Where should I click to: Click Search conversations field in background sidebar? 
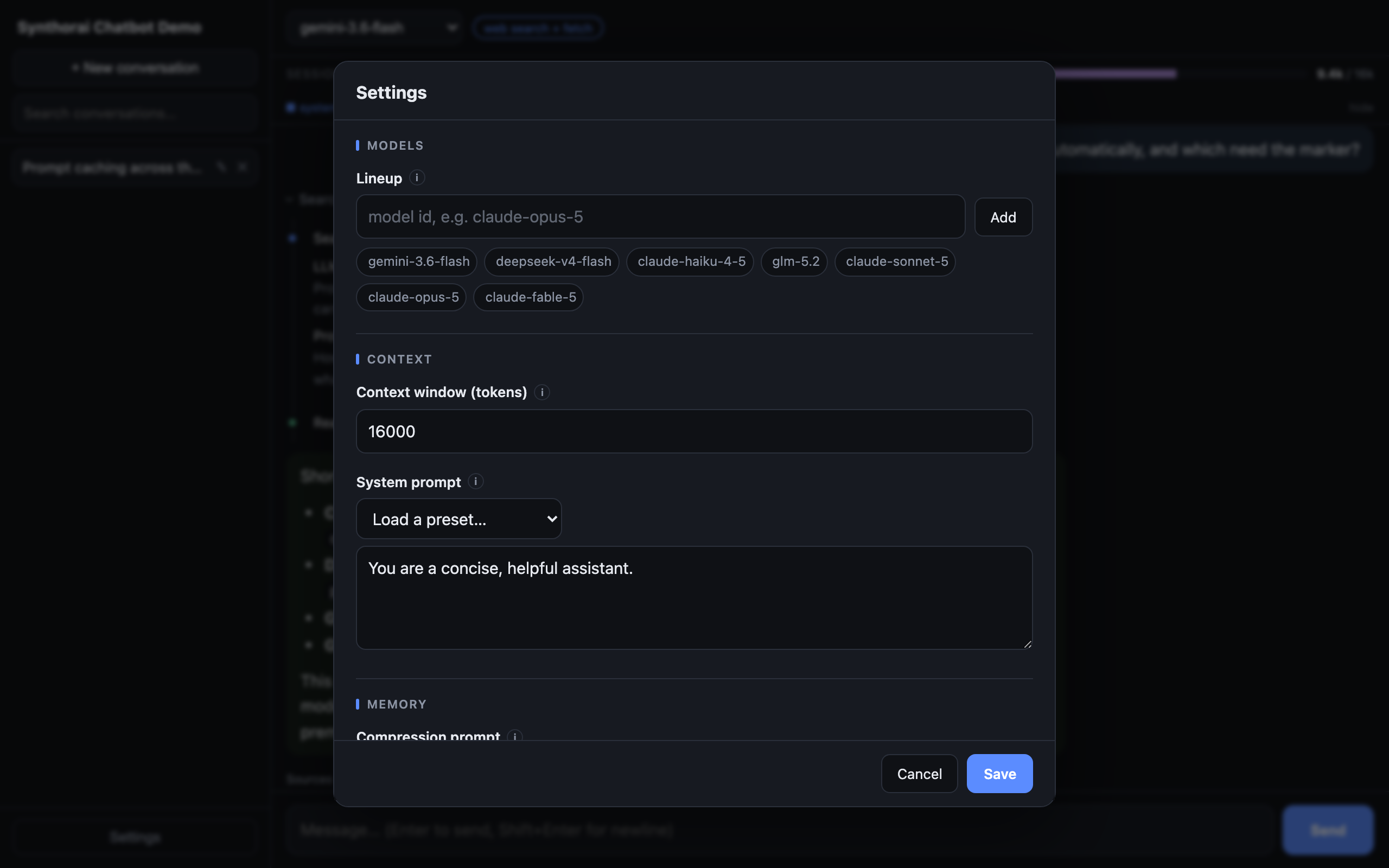tap(136, 113)
